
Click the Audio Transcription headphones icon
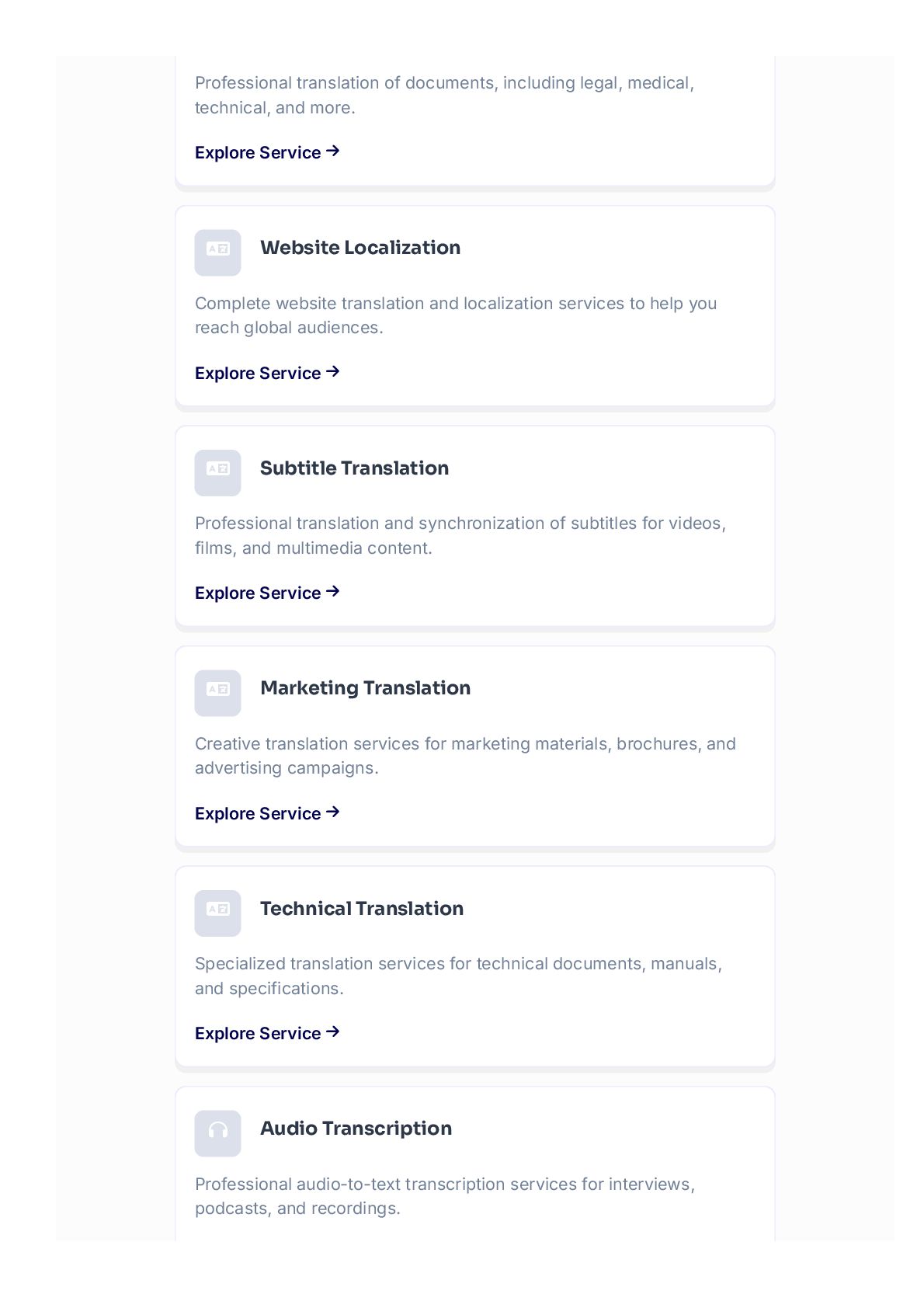217,1133
